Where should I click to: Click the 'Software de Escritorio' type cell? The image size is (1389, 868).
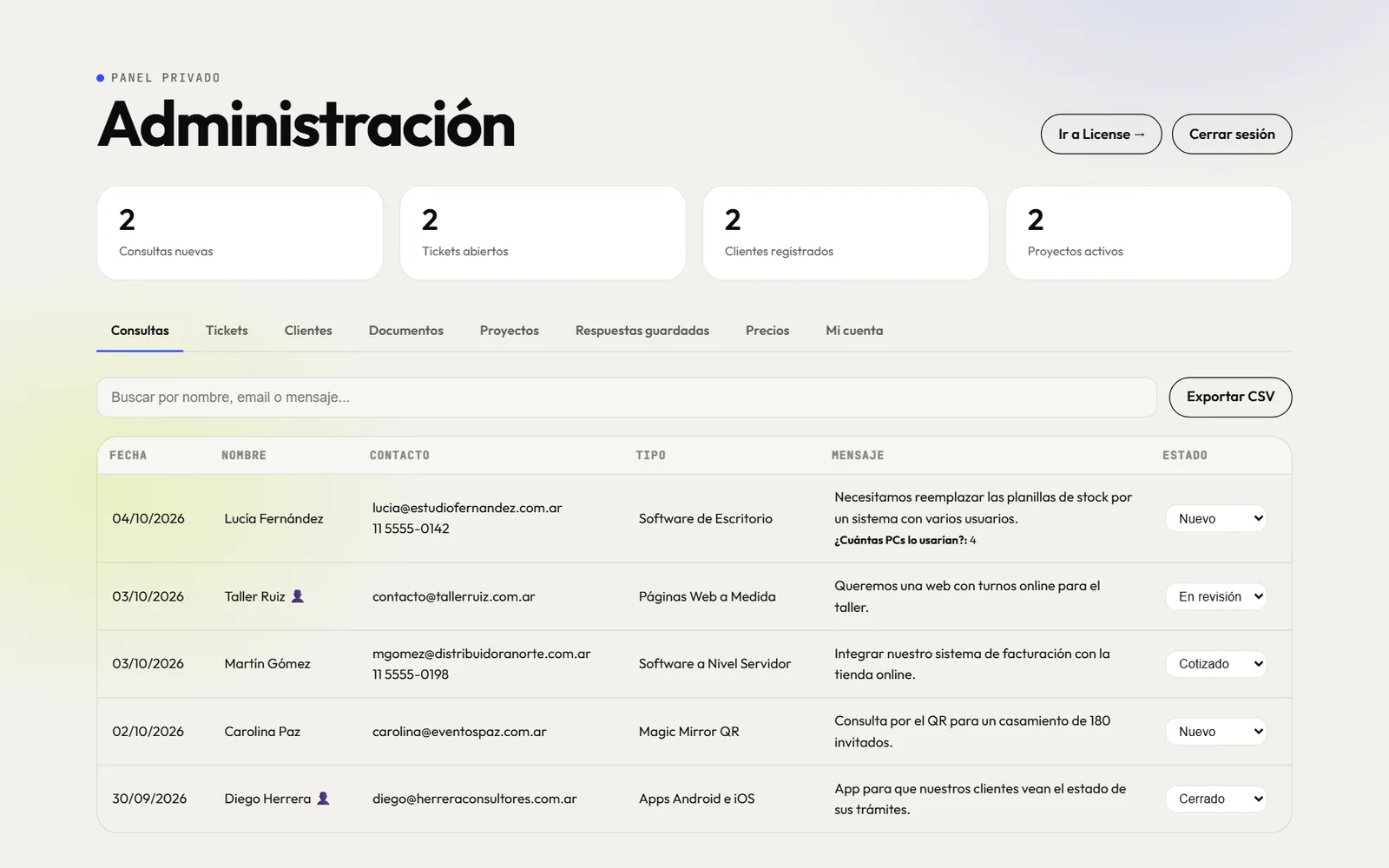pos(706,518)
